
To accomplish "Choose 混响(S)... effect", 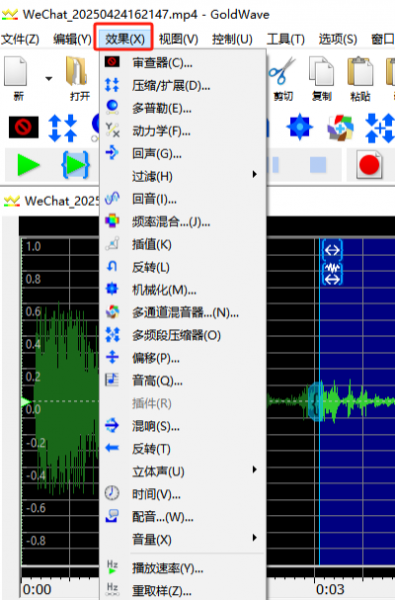I will coord(183,426).
